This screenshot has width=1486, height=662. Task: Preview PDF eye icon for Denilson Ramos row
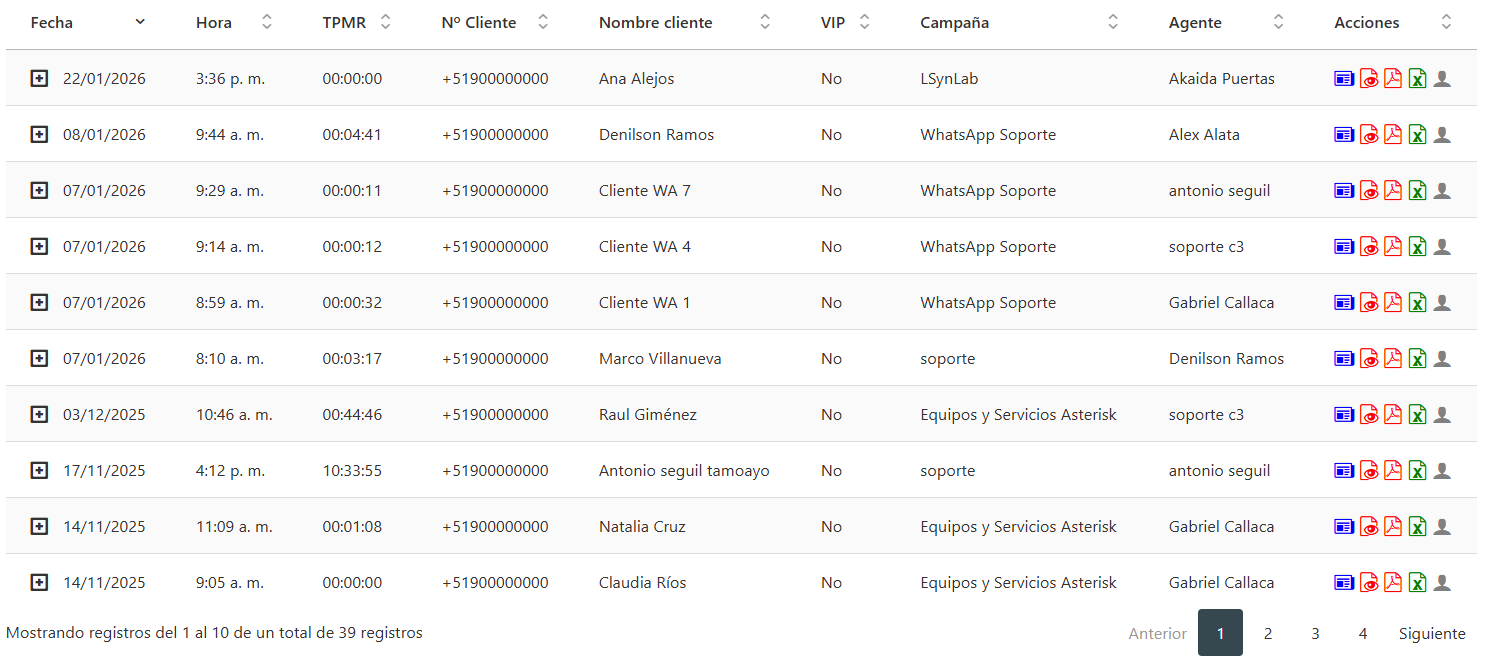(x=1369, y=135)
